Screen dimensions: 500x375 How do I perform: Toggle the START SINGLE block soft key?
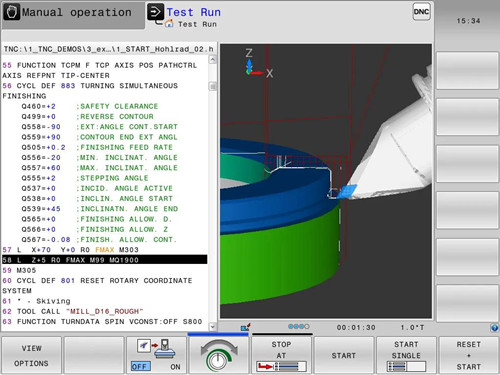click(406, 355)
